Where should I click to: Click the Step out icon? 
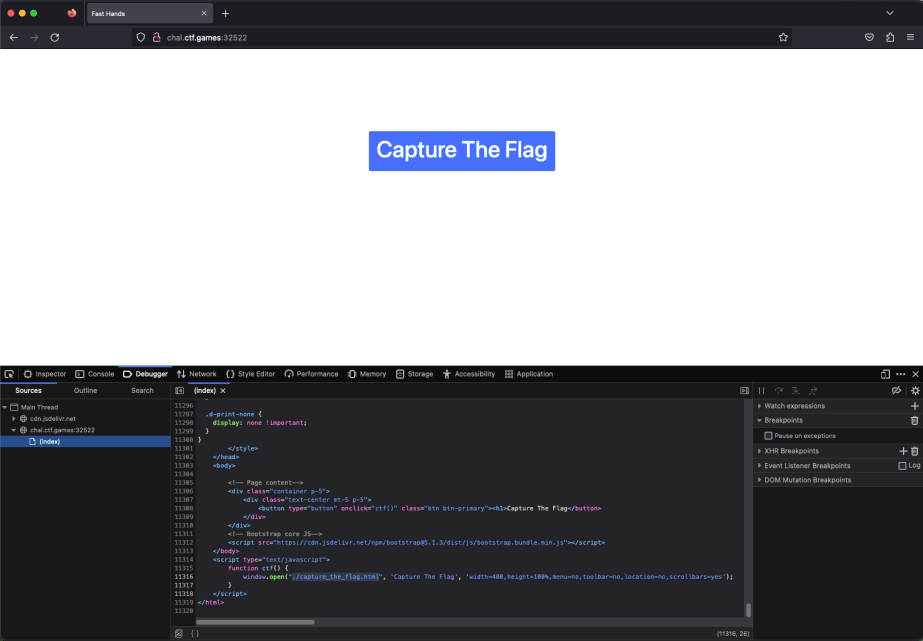pyautogui.click(x=813, y=391)
